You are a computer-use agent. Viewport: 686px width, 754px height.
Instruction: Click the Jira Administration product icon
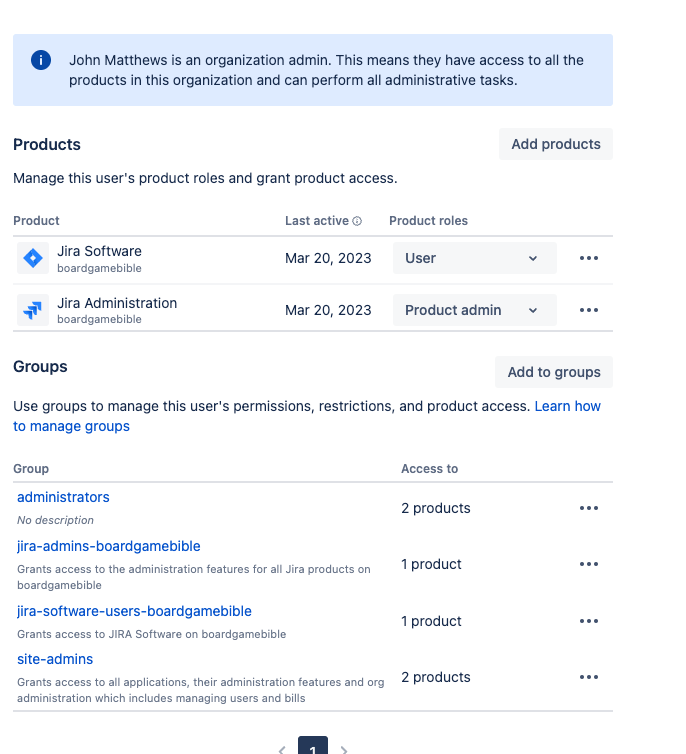pos(33,310)
